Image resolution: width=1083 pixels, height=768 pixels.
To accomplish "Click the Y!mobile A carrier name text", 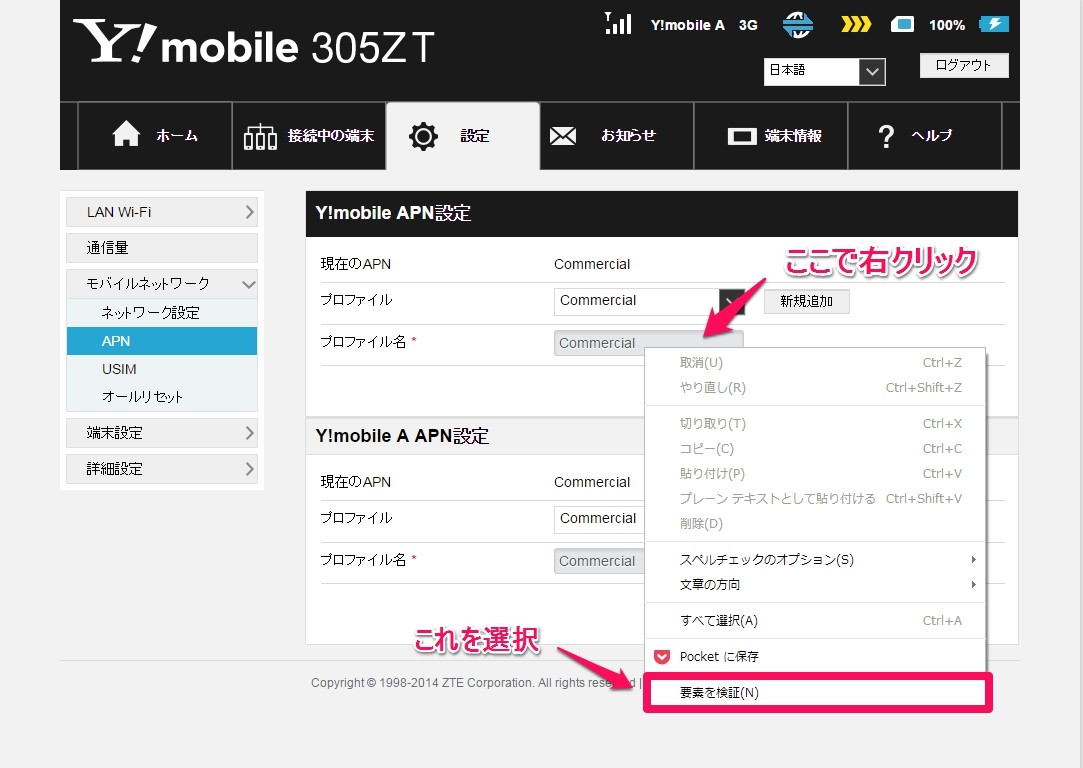I will (687, 26).
